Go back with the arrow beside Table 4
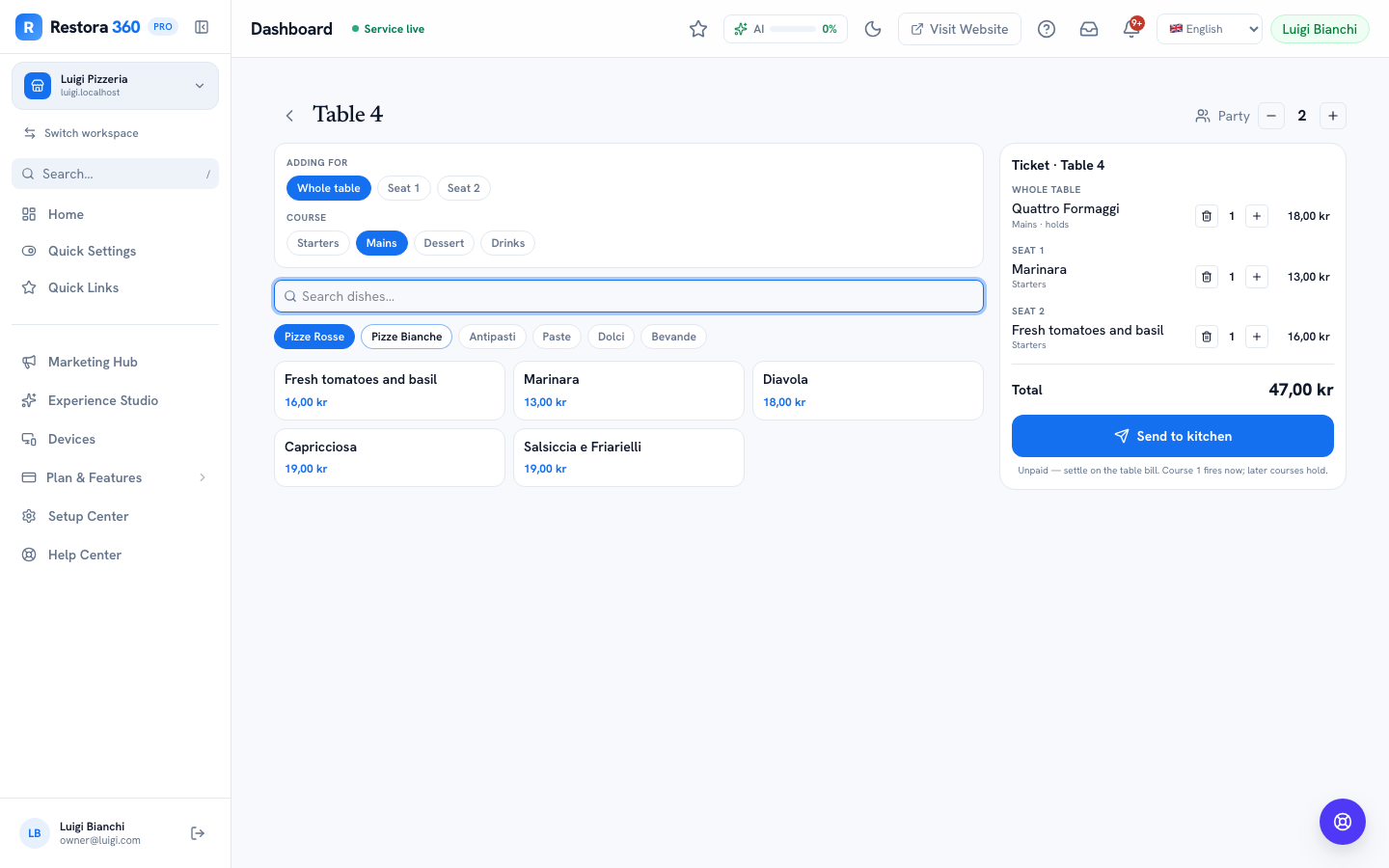1389x868 pixels. point(289,116)
